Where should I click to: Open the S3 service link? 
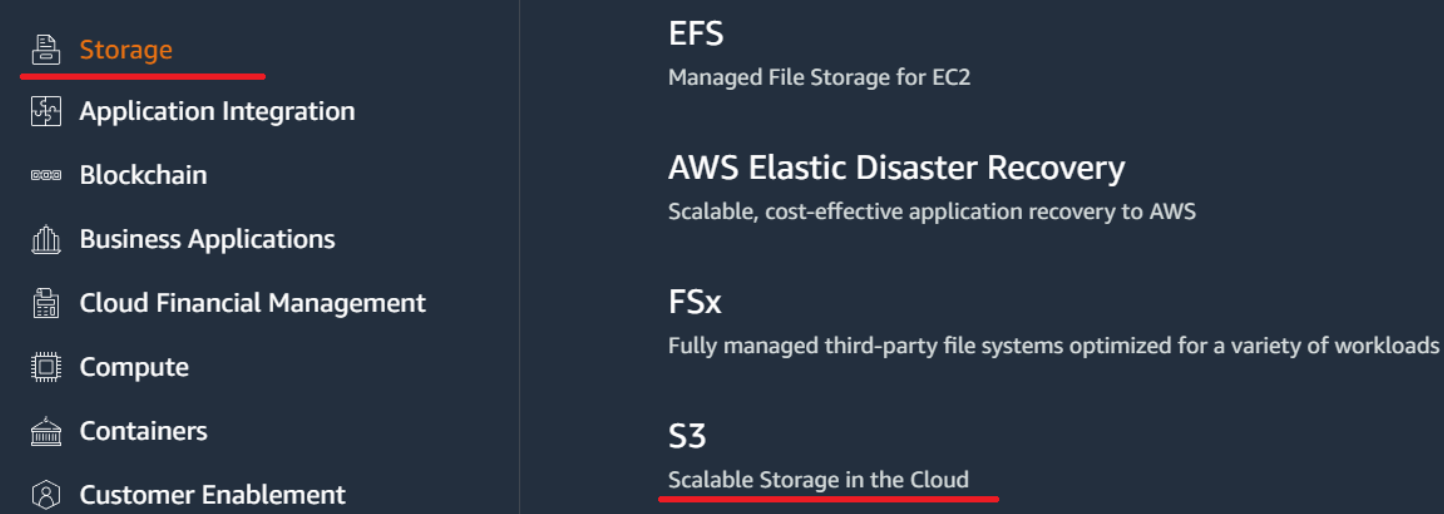(687, 436)
